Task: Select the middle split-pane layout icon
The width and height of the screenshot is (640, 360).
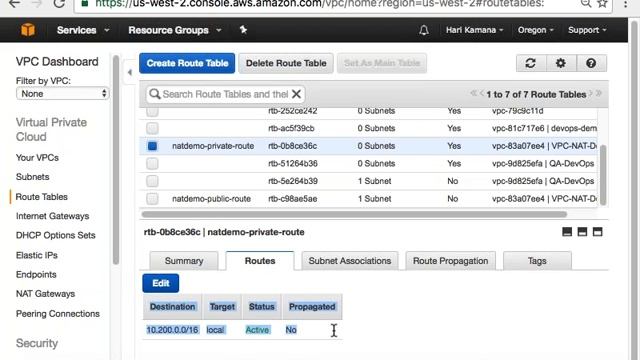Action: 582,232
